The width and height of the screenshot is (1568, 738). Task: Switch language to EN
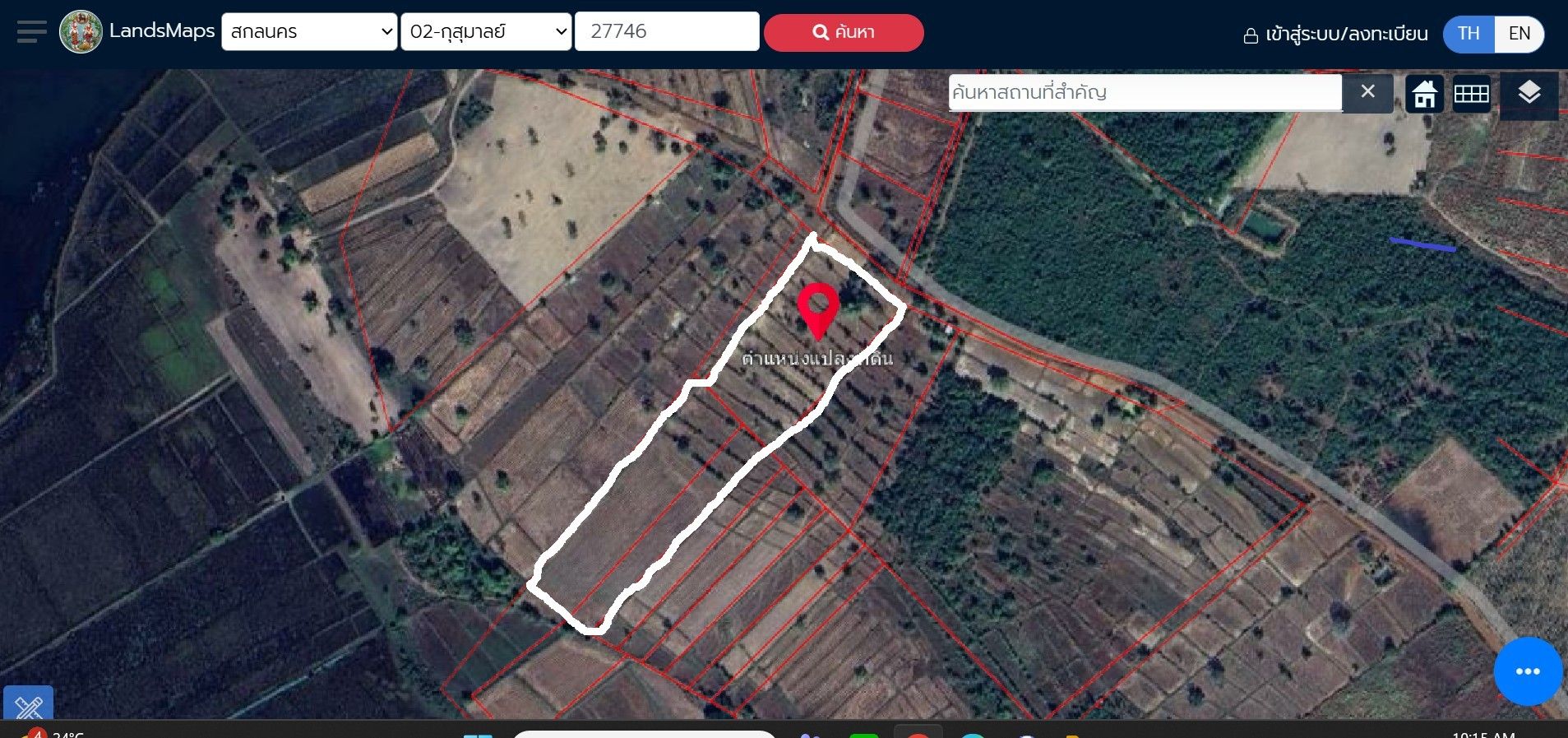[1519, 34]
